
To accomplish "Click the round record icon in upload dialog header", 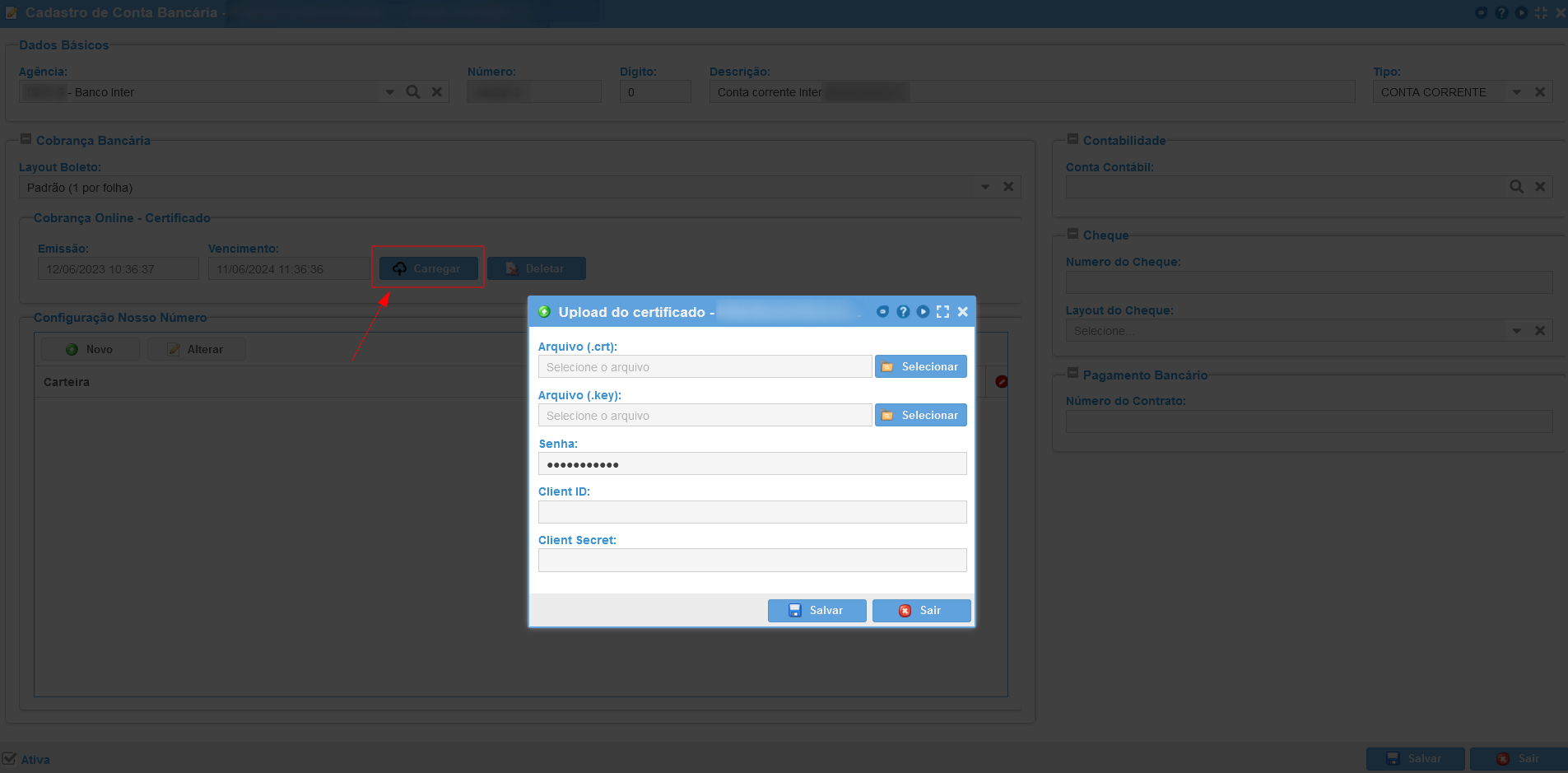I will [882, 312].
